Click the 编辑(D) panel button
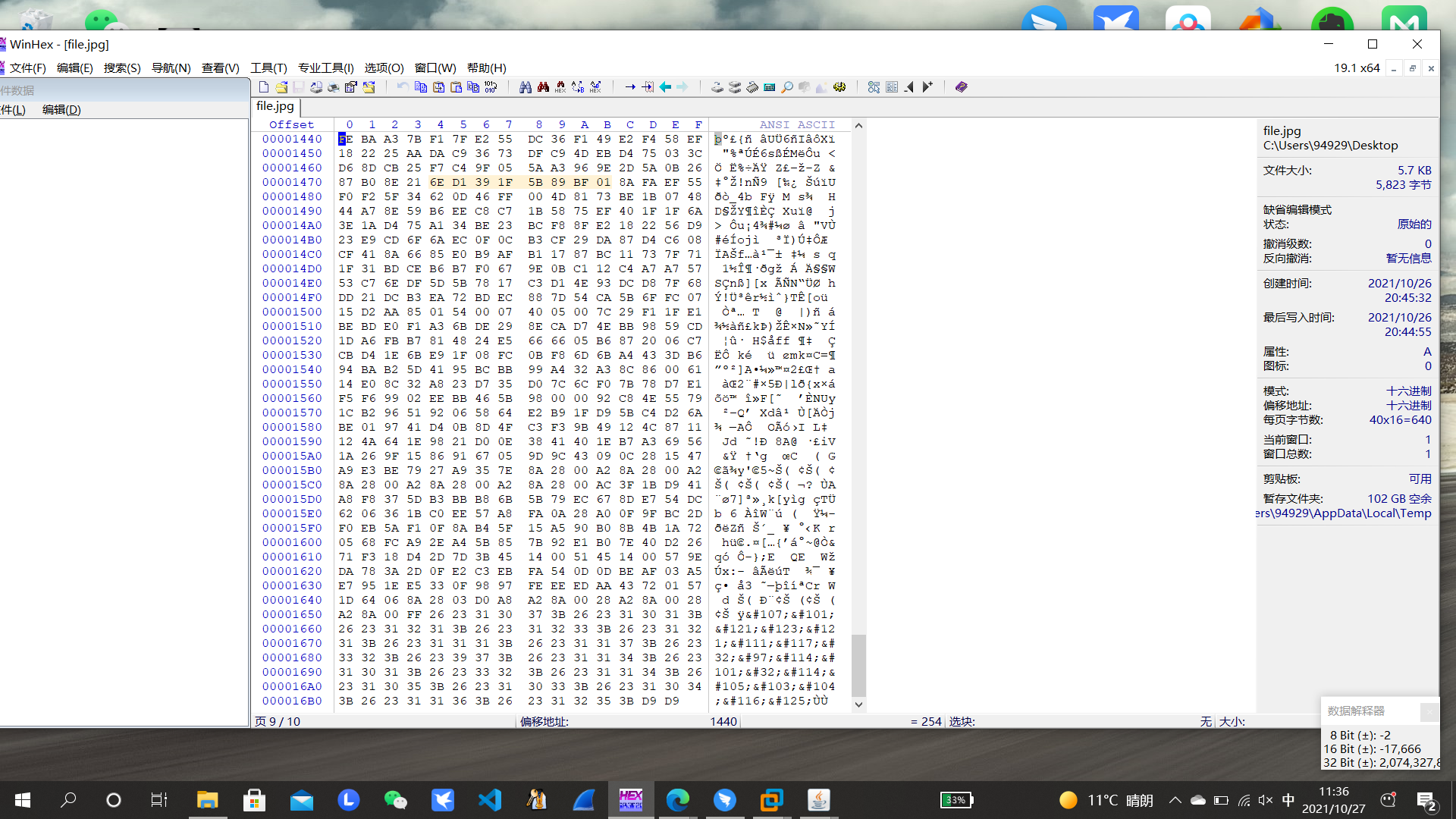This screenshot has height=819, width=1456. tap(61, 109)
